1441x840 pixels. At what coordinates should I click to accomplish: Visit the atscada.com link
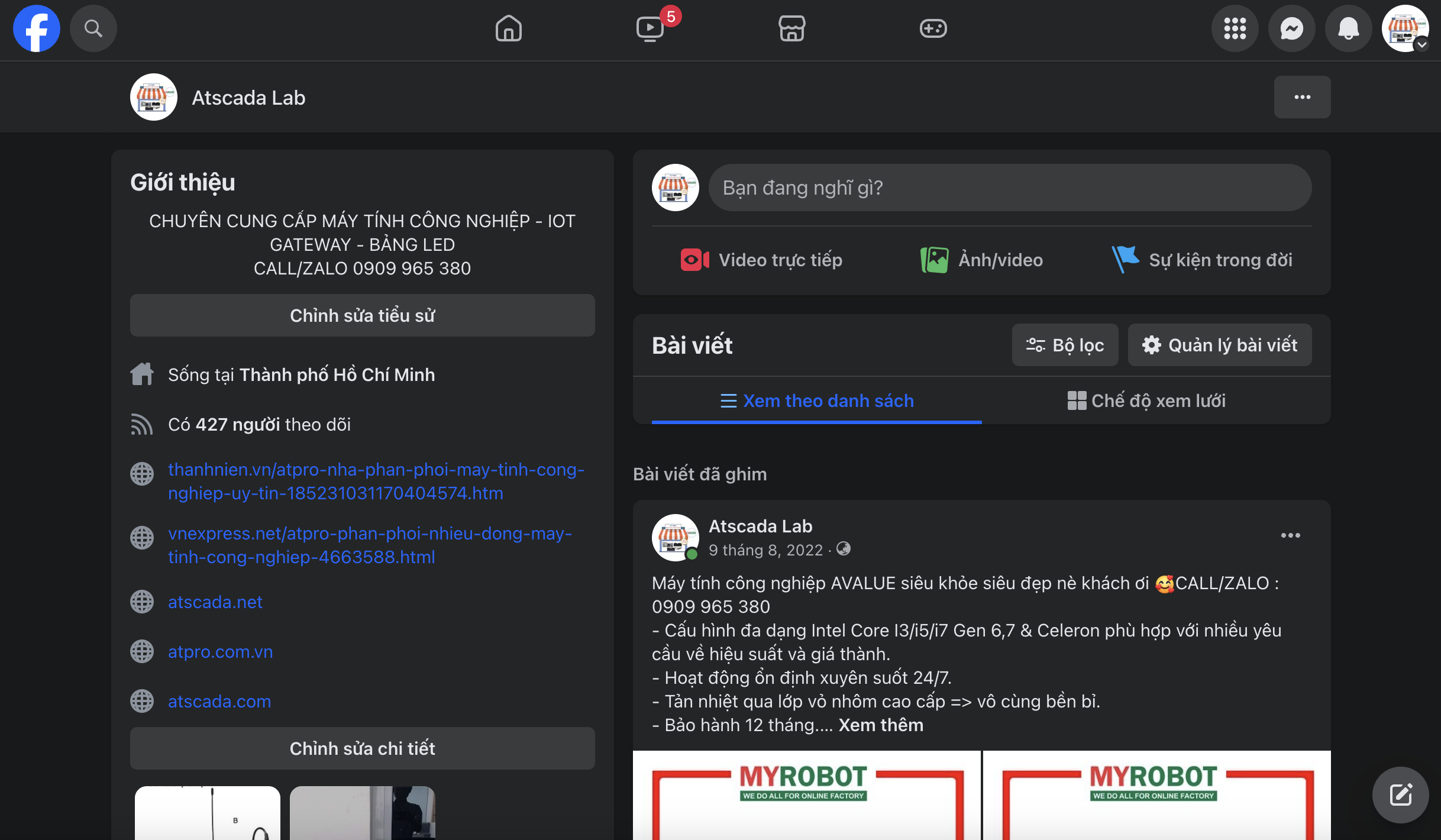click(x=219, y=701)
